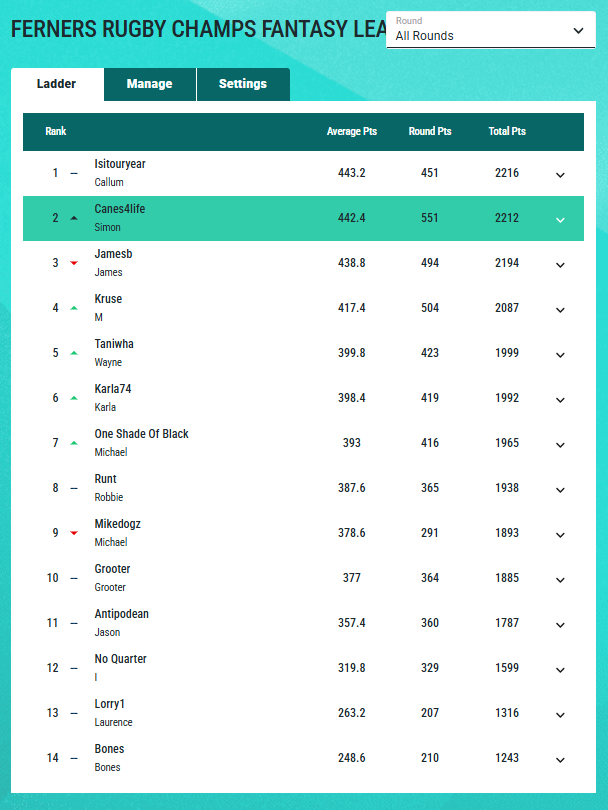Viewport: 608px width, 810px height.
Task: Expand the Canes4life row chevron
Action: (560, 219)
